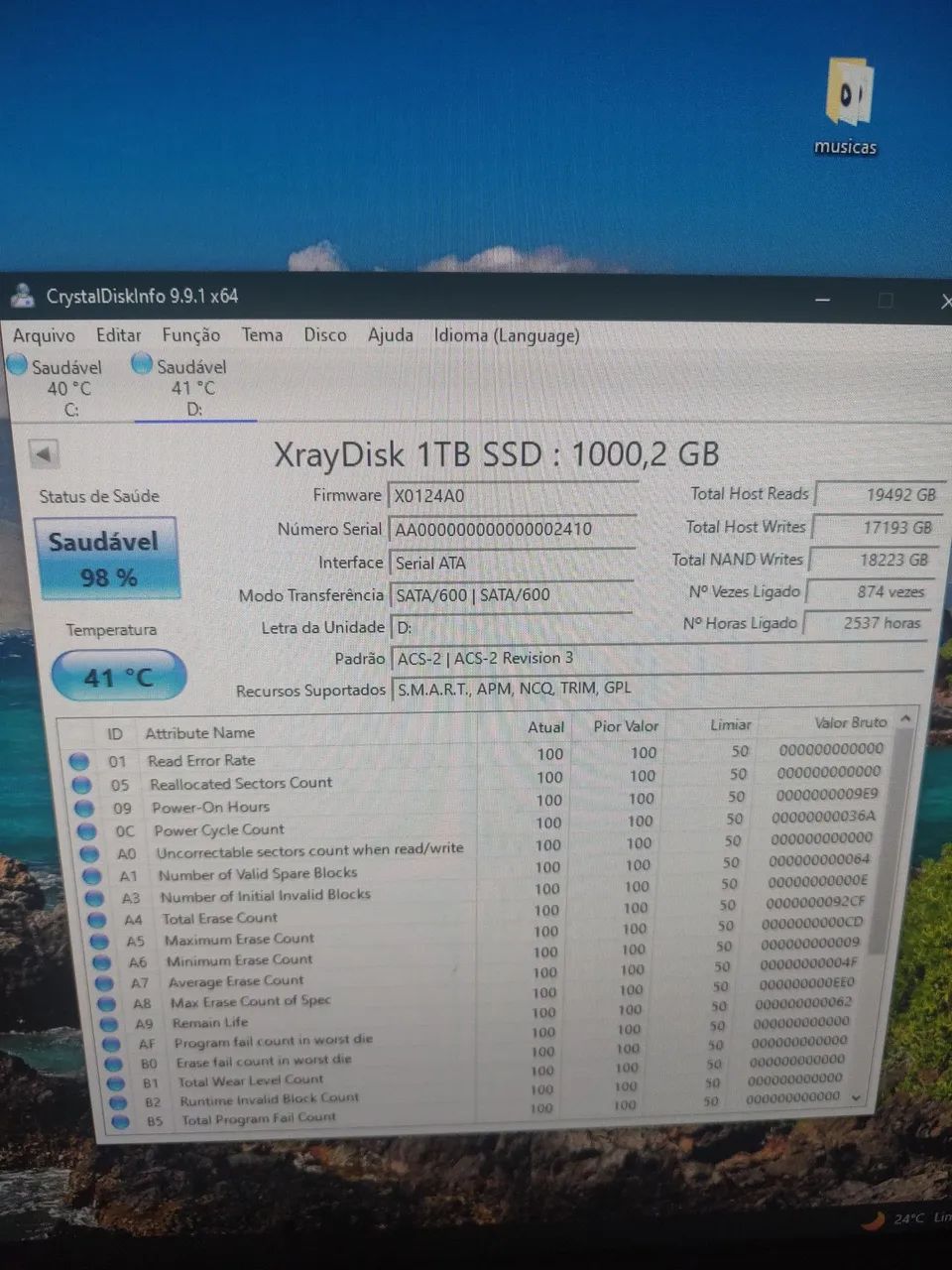The image size is (952, 1270).
Task: Click the Firmware field X0124A0
Action: 512,496
